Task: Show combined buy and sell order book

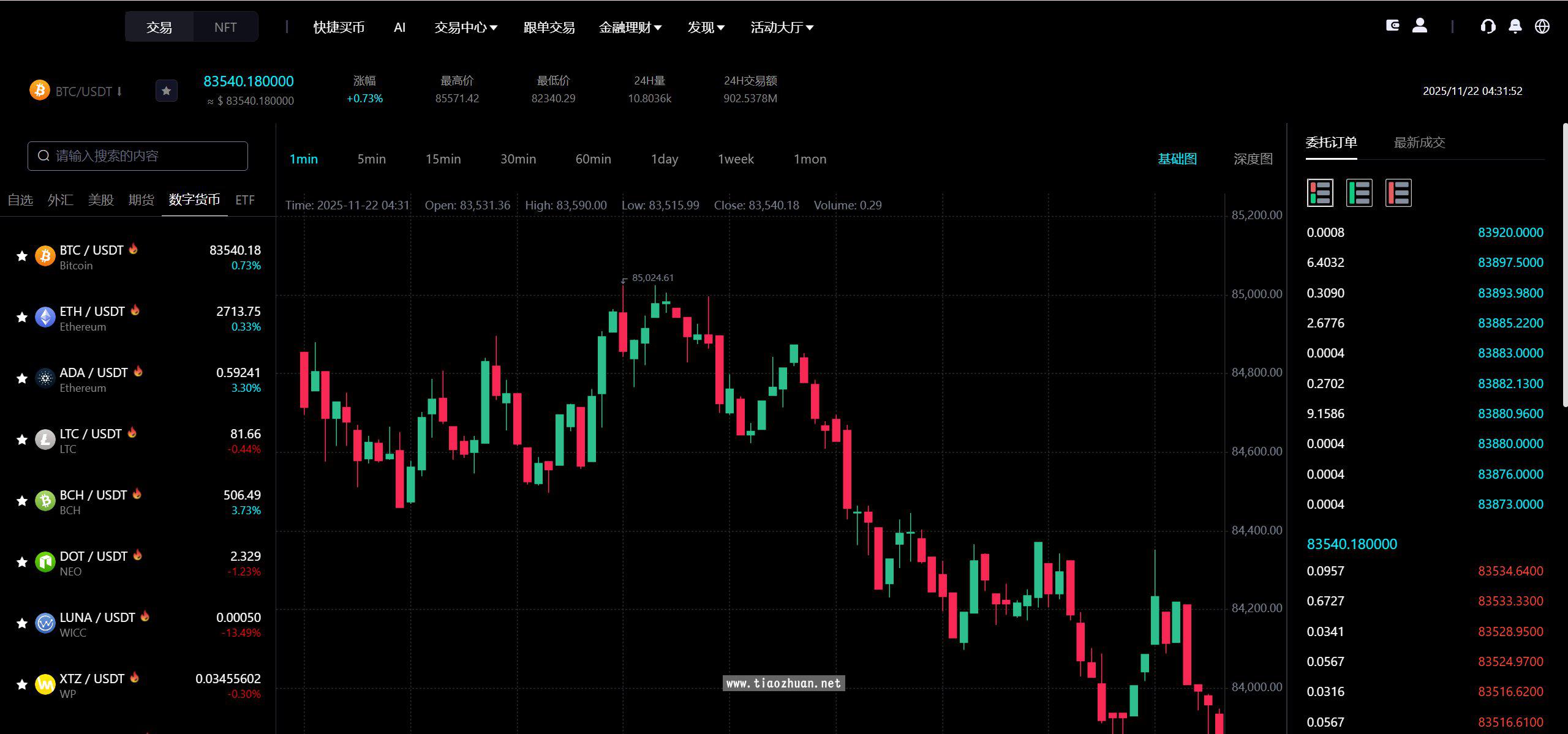Action: coord(1320,193)
